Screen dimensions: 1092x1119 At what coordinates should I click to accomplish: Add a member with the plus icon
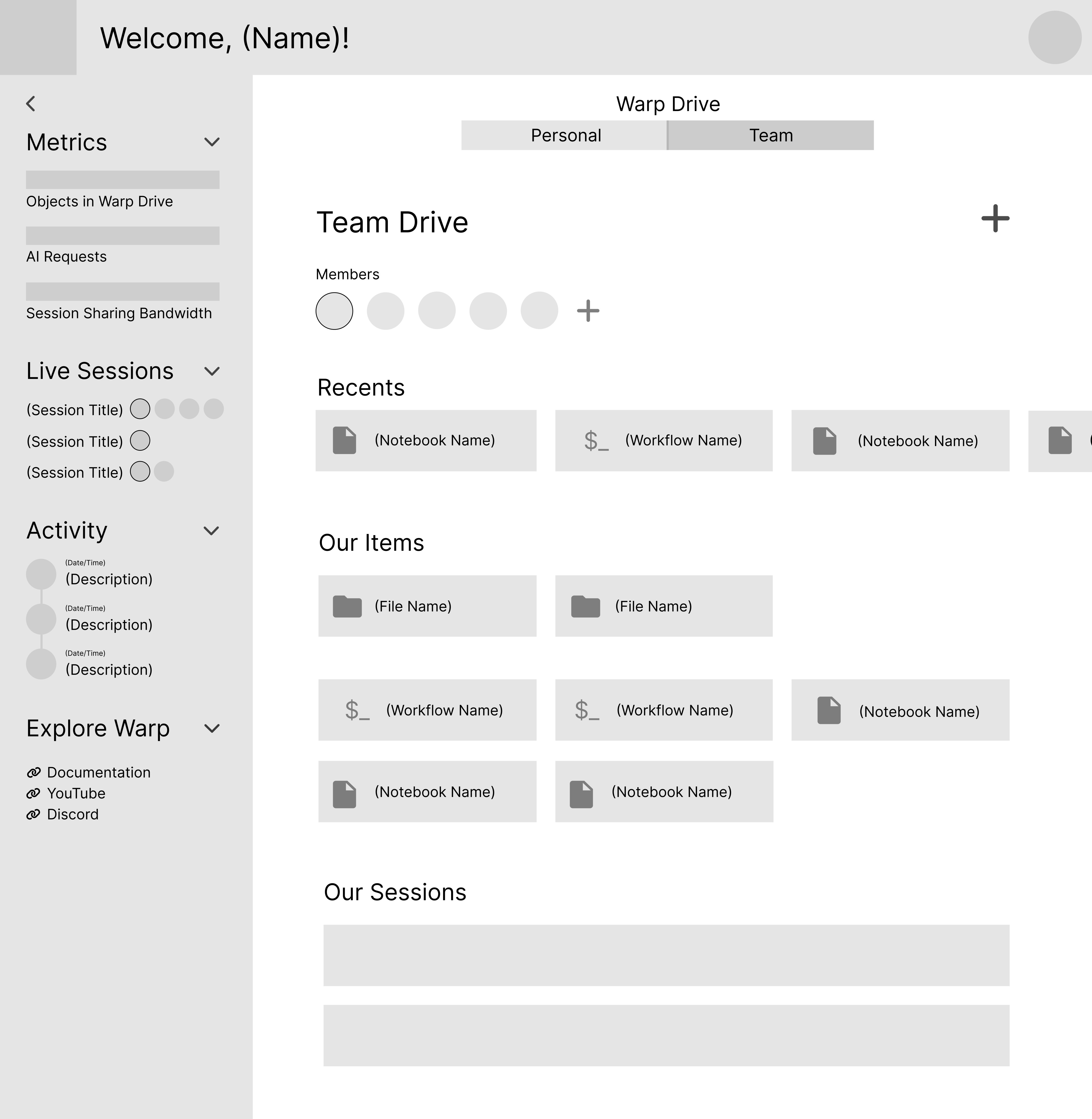588,311
